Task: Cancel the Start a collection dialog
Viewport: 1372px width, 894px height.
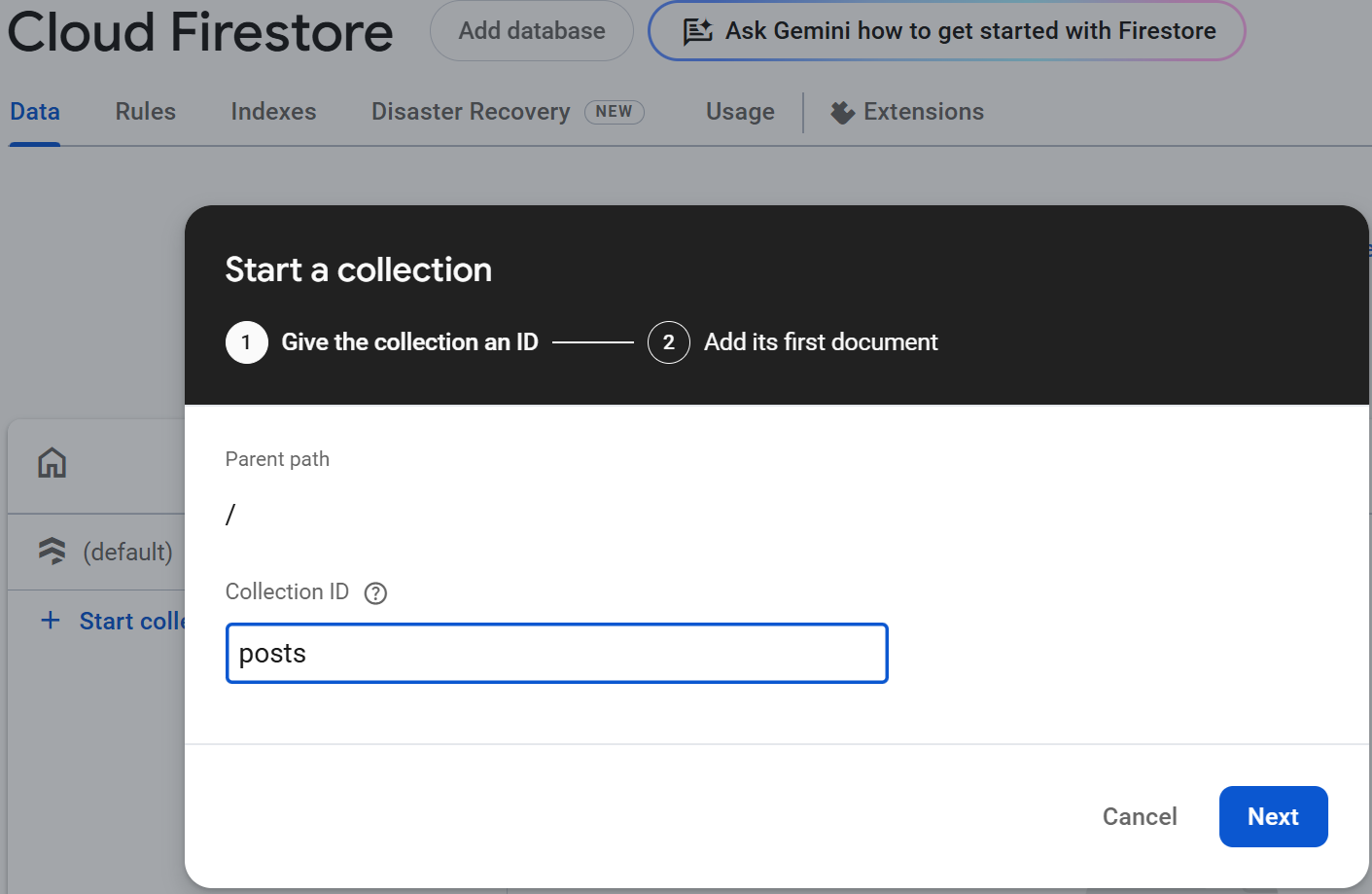Action: coord(1140,816)
